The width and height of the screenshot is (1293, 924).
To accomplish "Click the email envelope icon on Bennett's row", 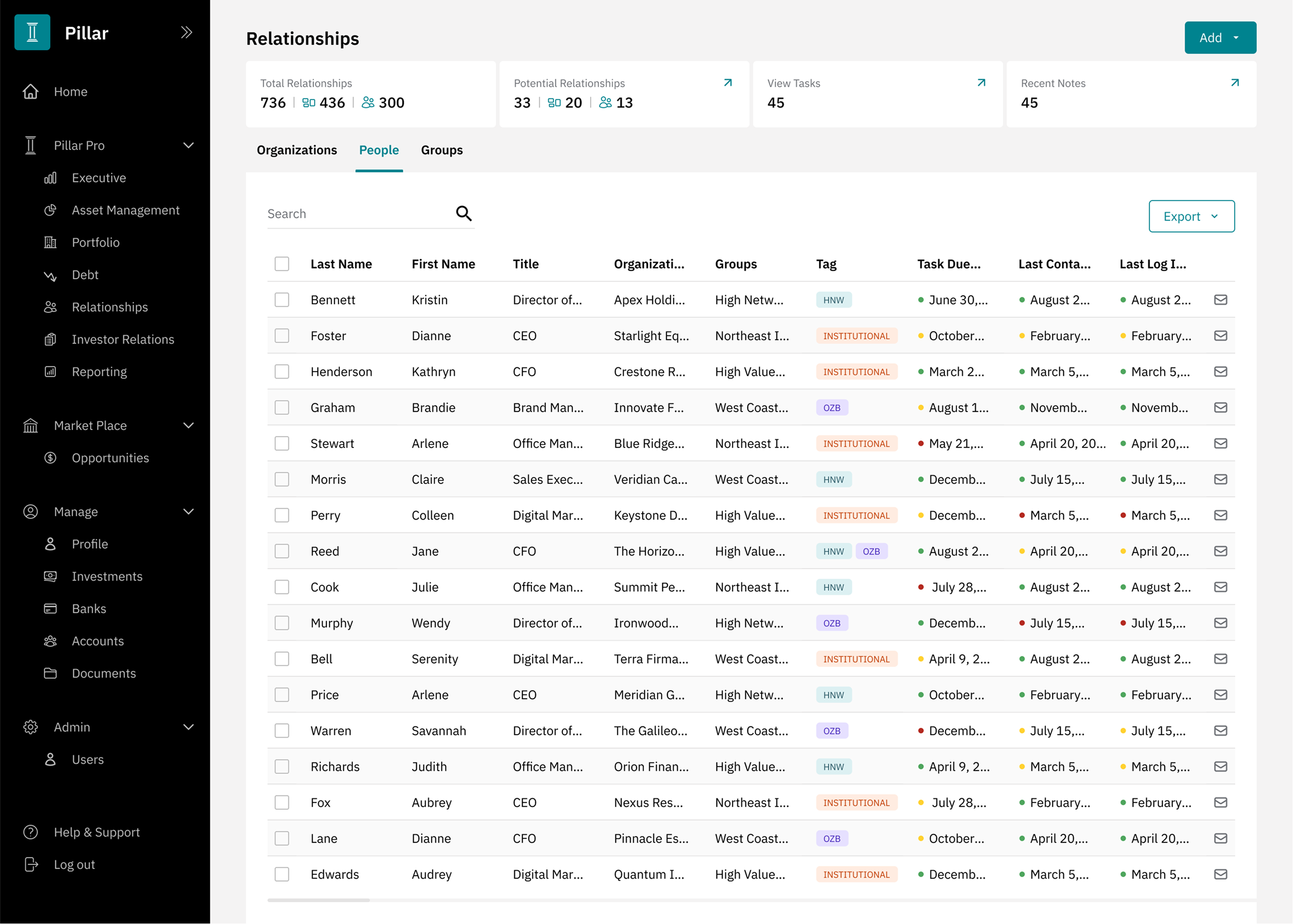I will (x=1221, y=300).
